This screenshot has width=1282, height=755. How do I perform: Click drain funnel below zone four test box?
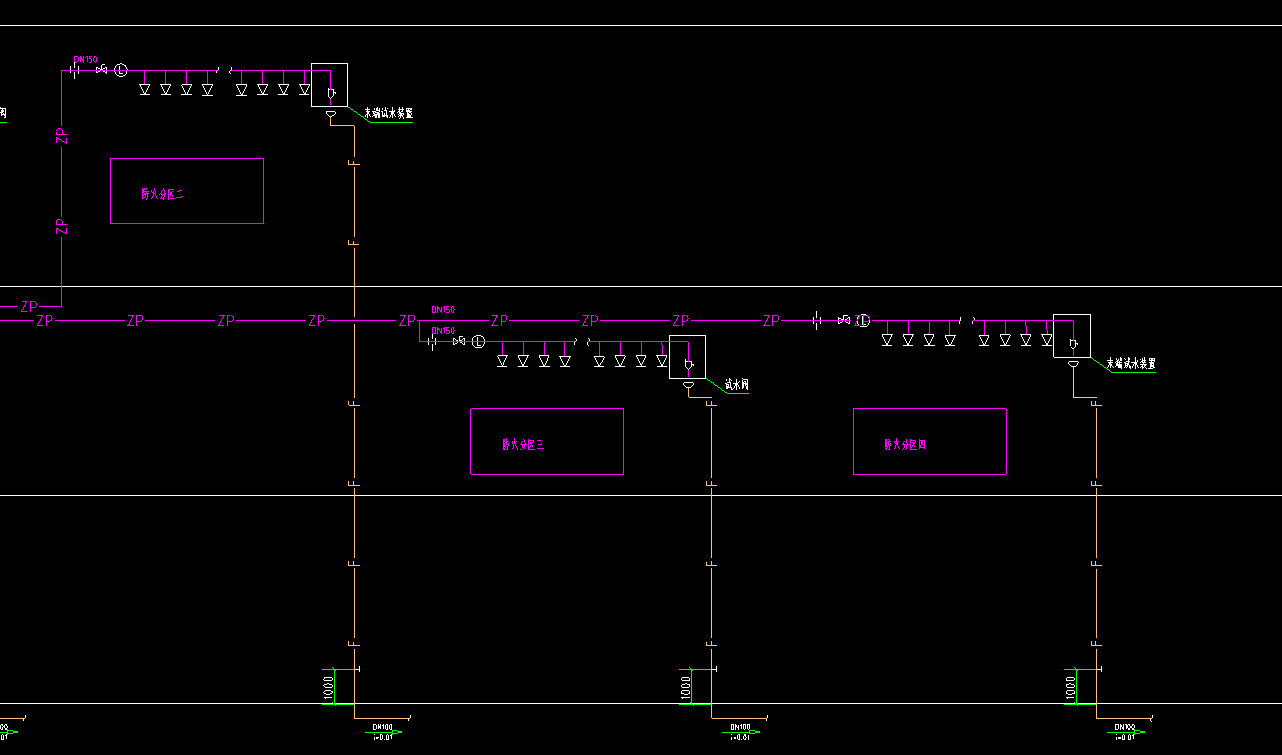tap(1073, 365)
